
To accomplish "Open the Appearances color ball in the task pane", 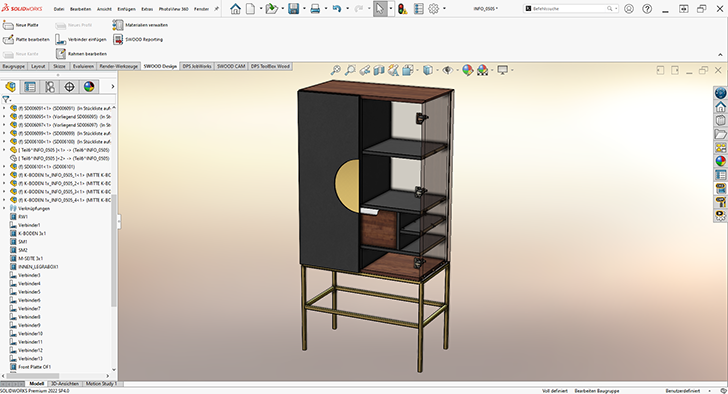I will [721, 161].
